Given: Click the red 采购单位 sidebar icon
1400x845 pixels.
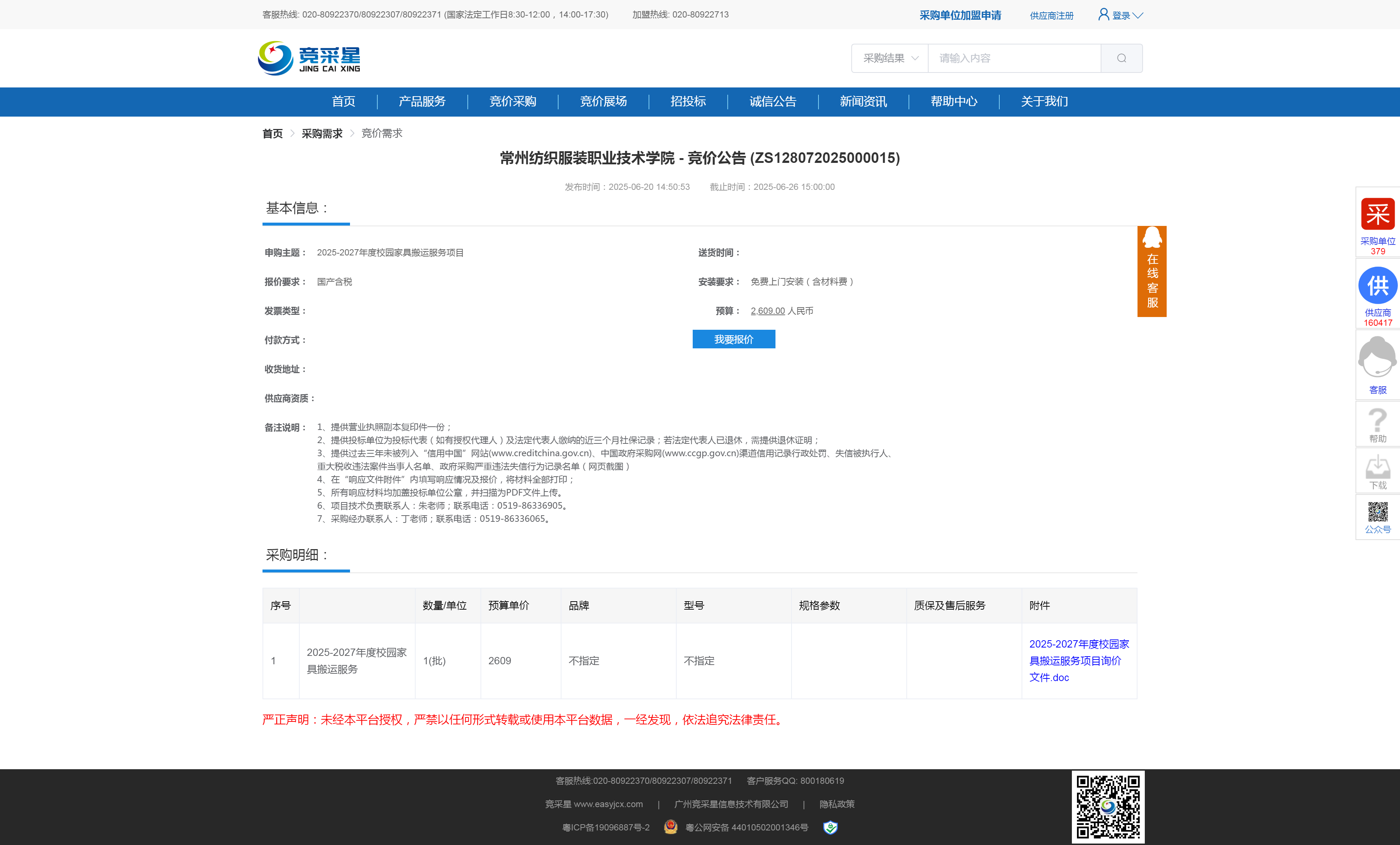Looking at the screenshot, I should [x=1377, y=215].
